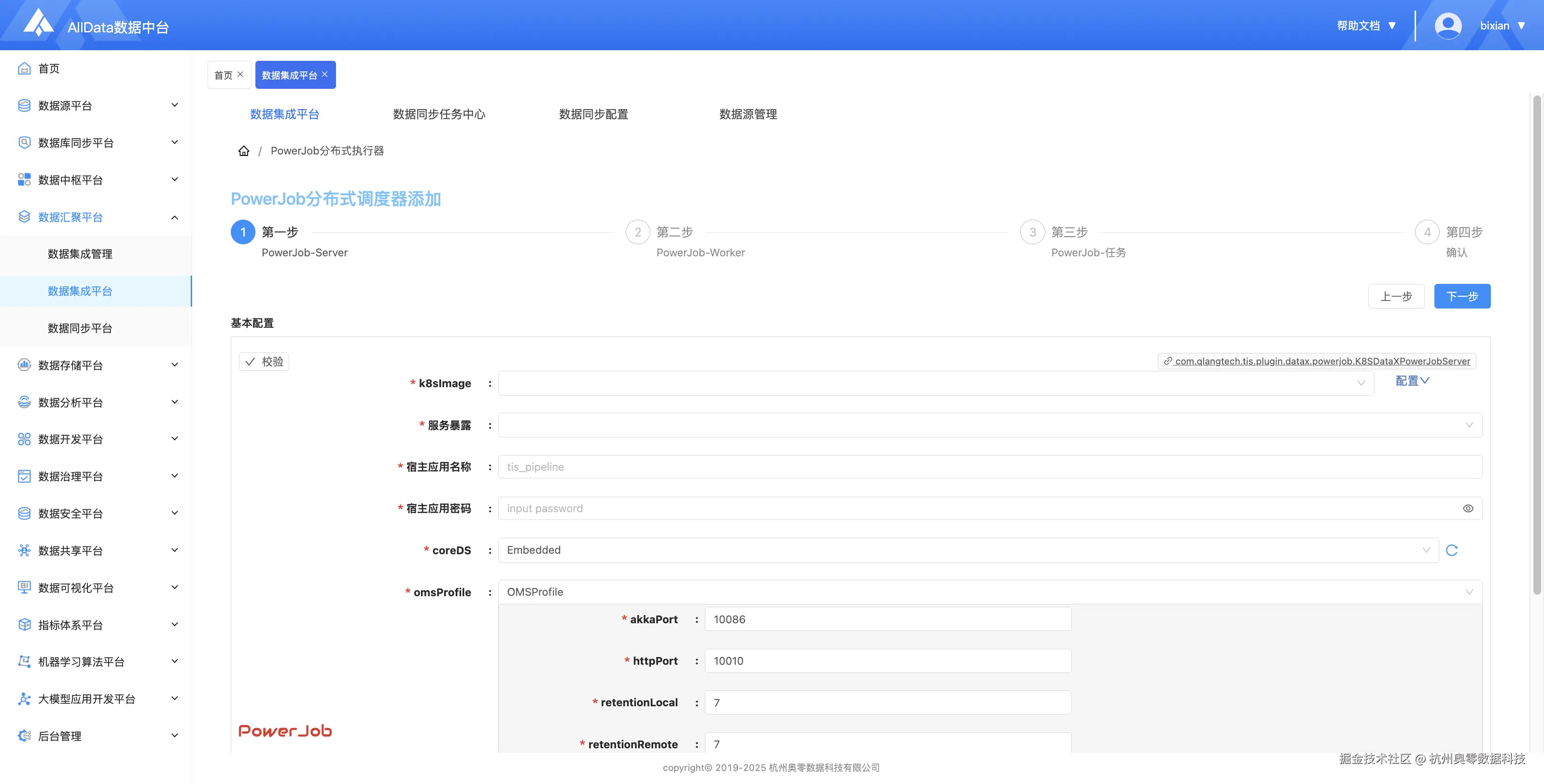Click the 首页 sidebar home icon
1544x784 pixels.
(24, 69)
